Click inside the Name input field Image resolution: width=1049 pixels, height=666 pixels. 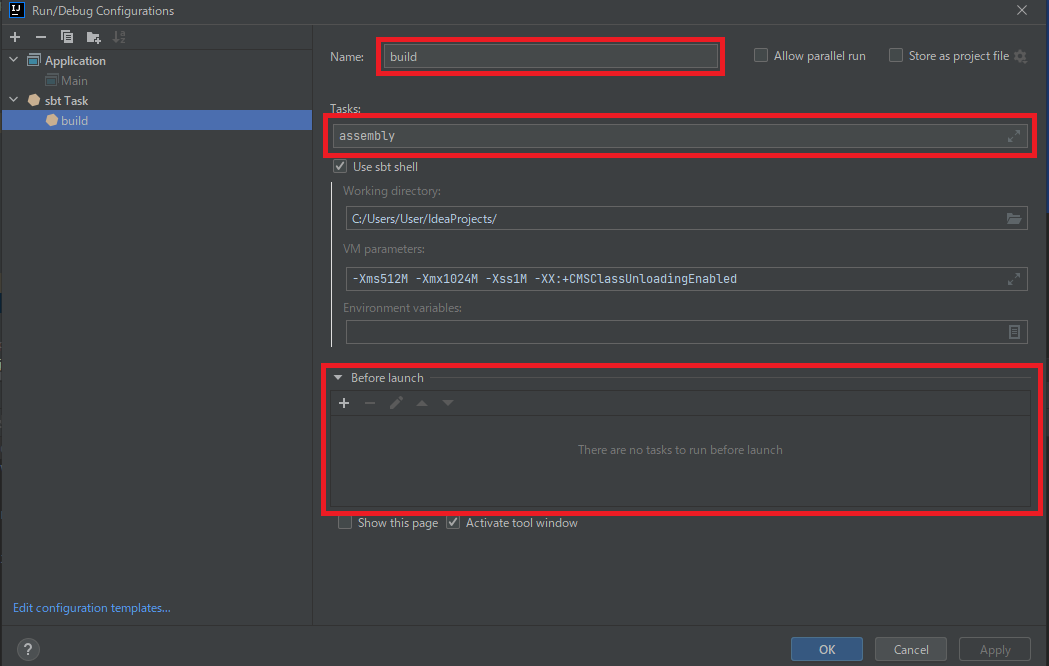[550, 56]
